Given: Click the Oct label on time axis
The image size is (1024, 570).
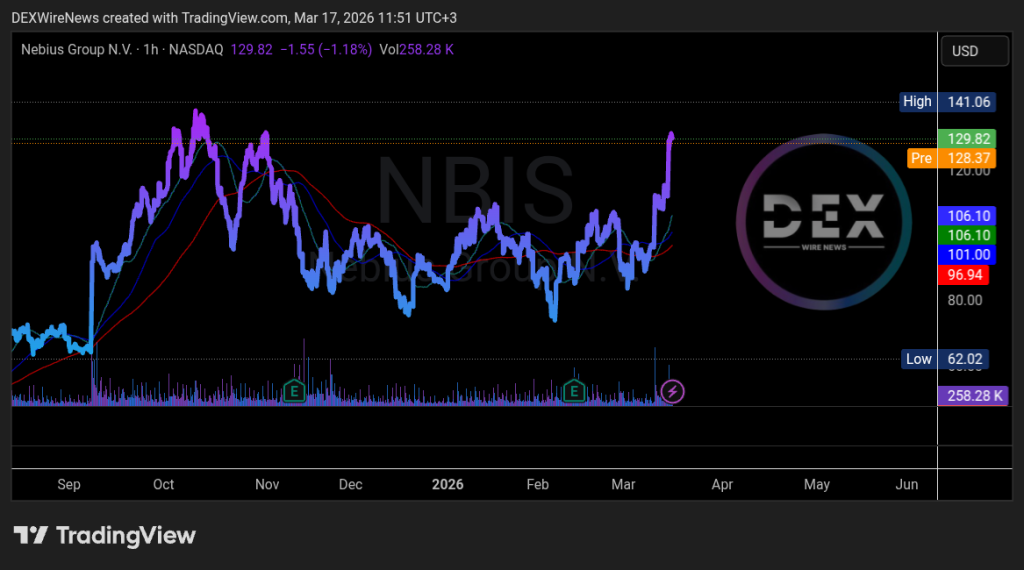Looking at the screenshot, I should click(x=163, y=484).
